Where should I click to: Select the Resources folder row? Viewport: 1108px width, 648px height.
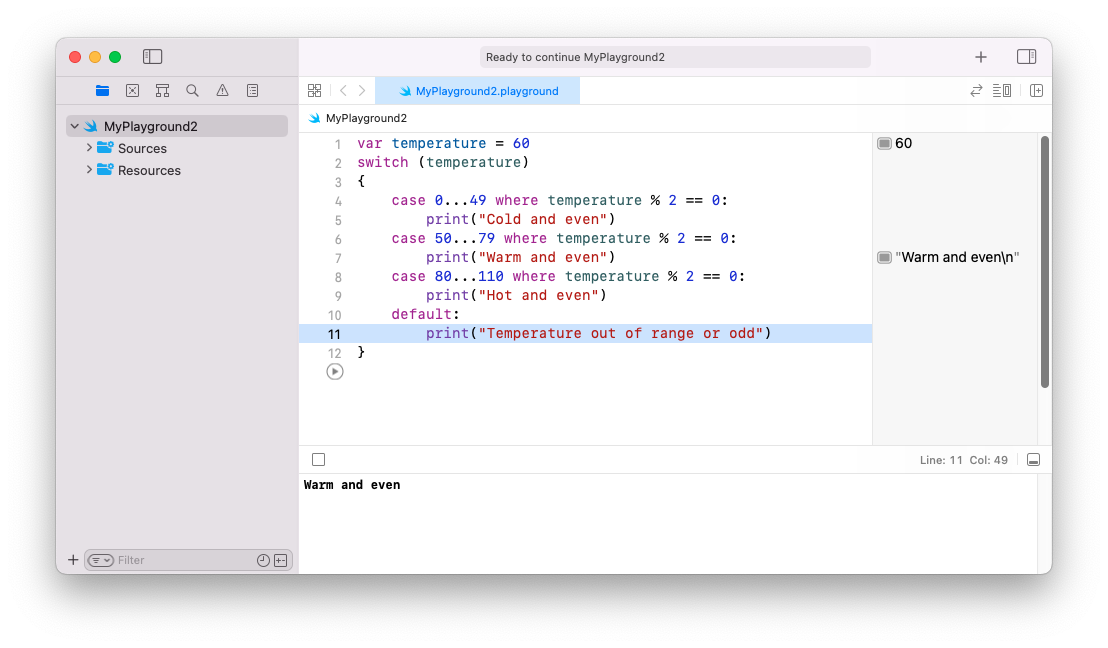[177, 170]
